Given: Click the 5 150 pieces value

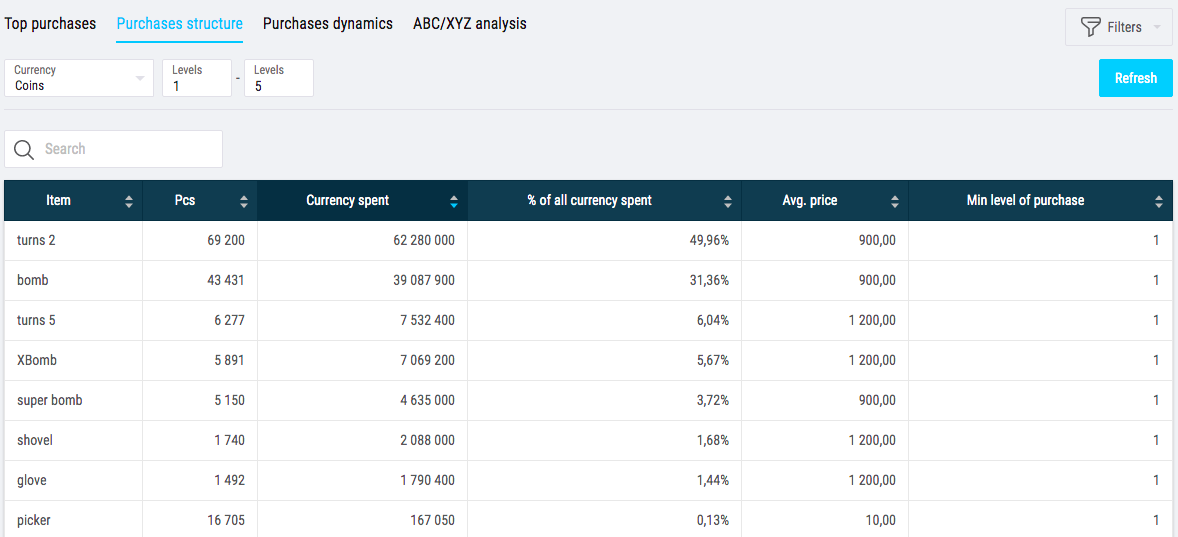Looking at the screenshot, I should click(x=228, y=400).
